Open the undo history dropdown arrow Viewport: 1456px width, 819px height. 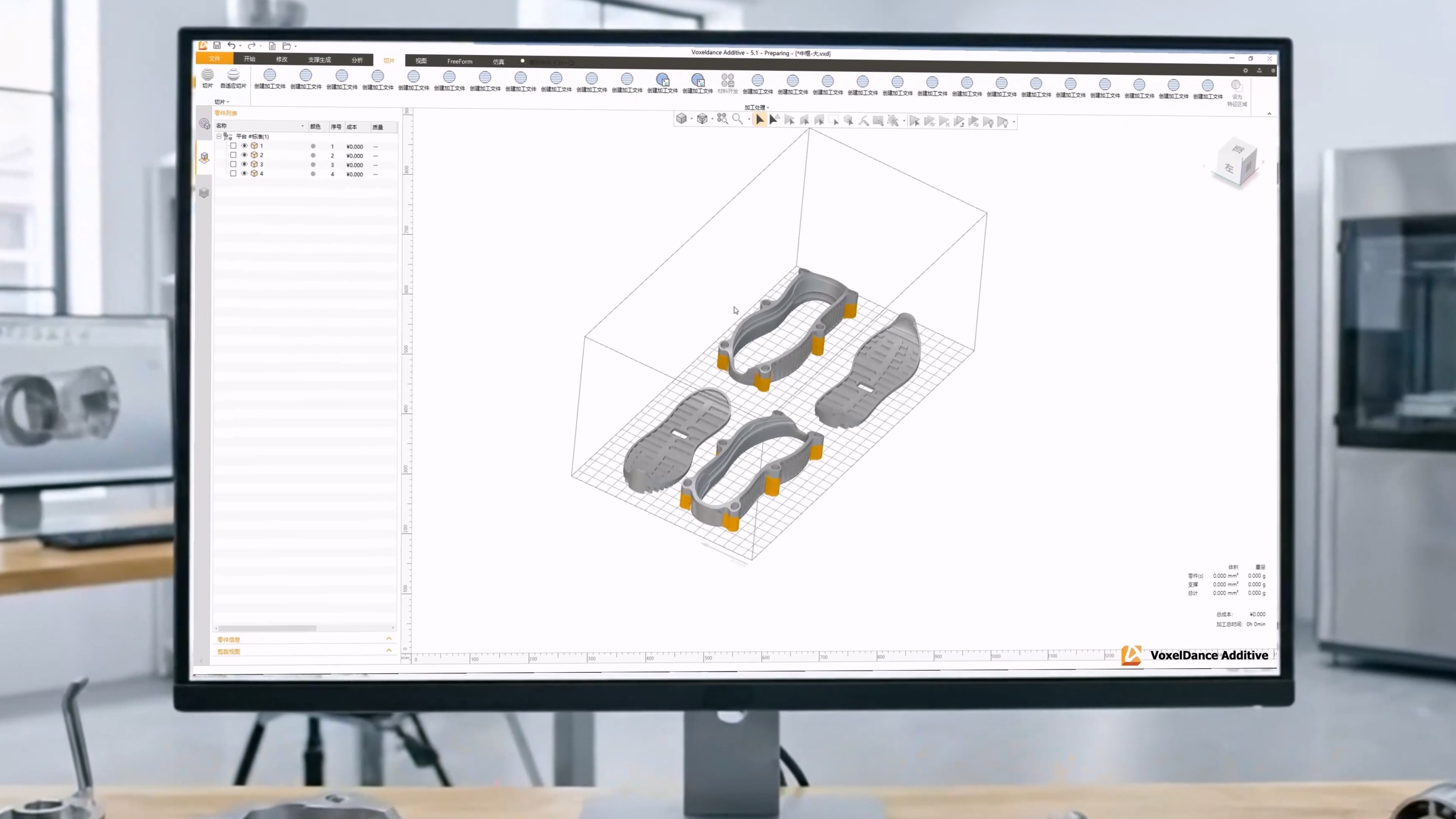(240, 46)
